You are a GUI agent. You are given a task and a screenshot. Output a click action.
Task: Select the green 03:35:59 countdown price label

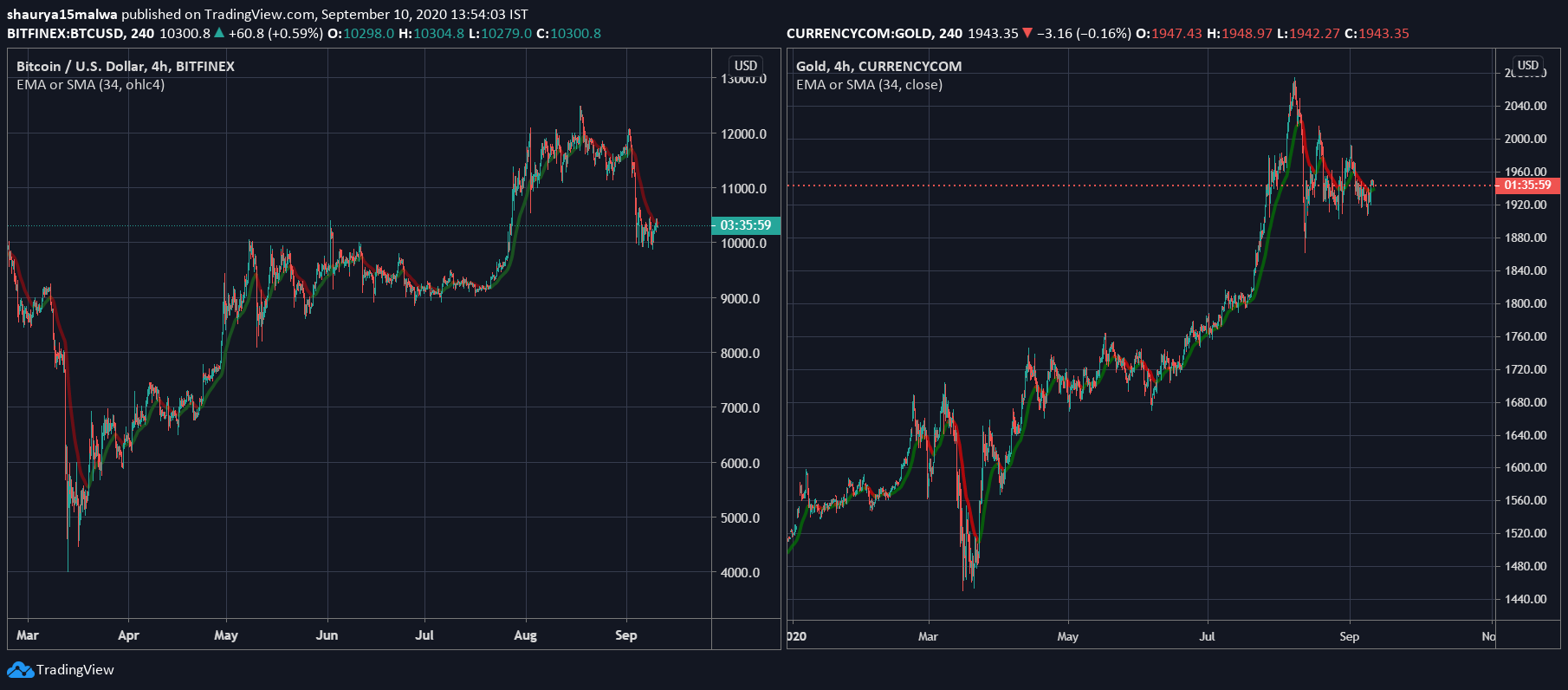[x=745, y=225]
